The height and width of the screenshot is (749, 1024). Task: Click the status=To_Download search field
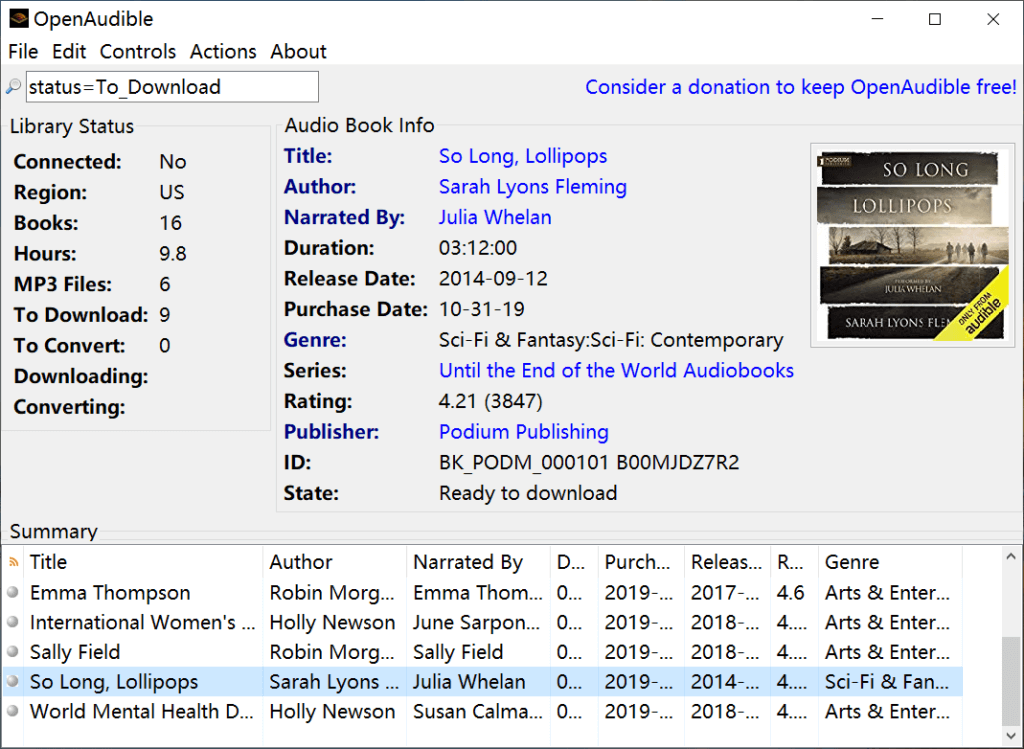tap(172, 87)
